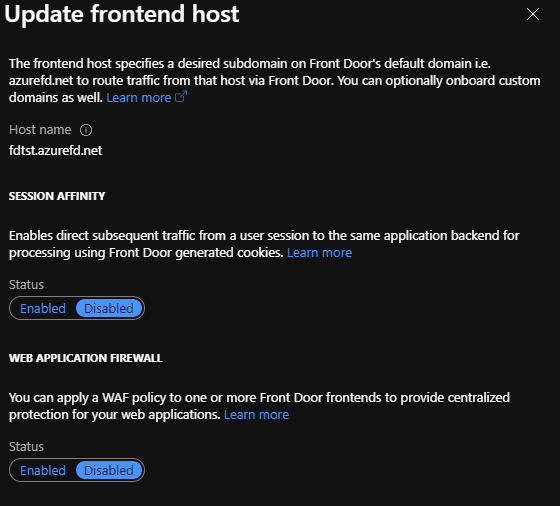Select Disabled under Session Affinity status
The width and height of the screenshot is (560, 506).
point(109,308)
